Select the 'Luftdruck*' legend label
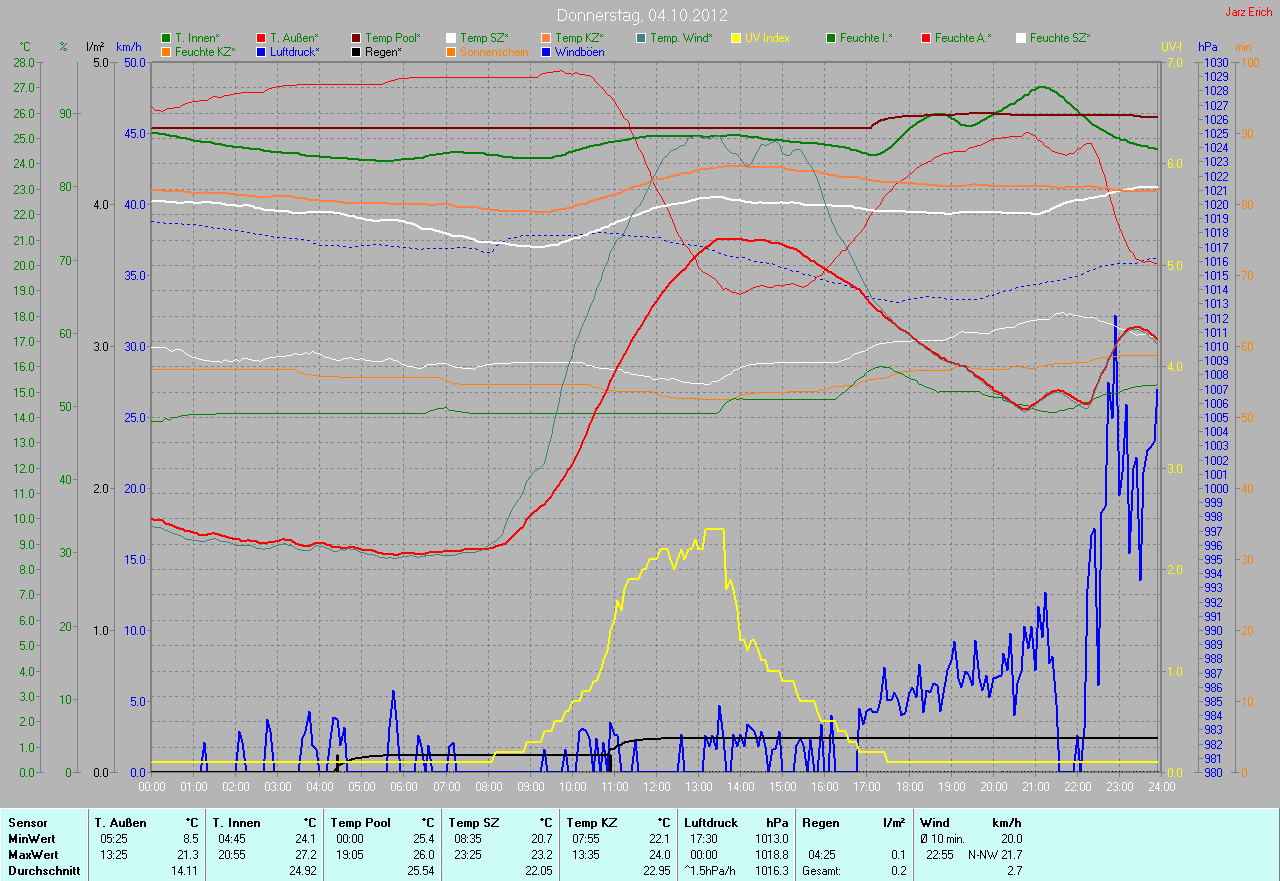1280x881 pixels. pyautogui.click(x=295, y=51)
